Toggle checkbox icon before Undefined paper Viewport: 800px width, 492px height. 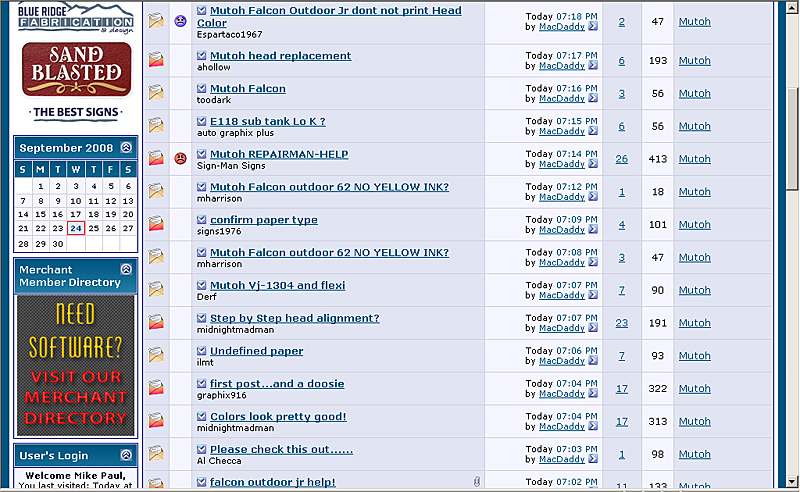(x=202, y=351)
